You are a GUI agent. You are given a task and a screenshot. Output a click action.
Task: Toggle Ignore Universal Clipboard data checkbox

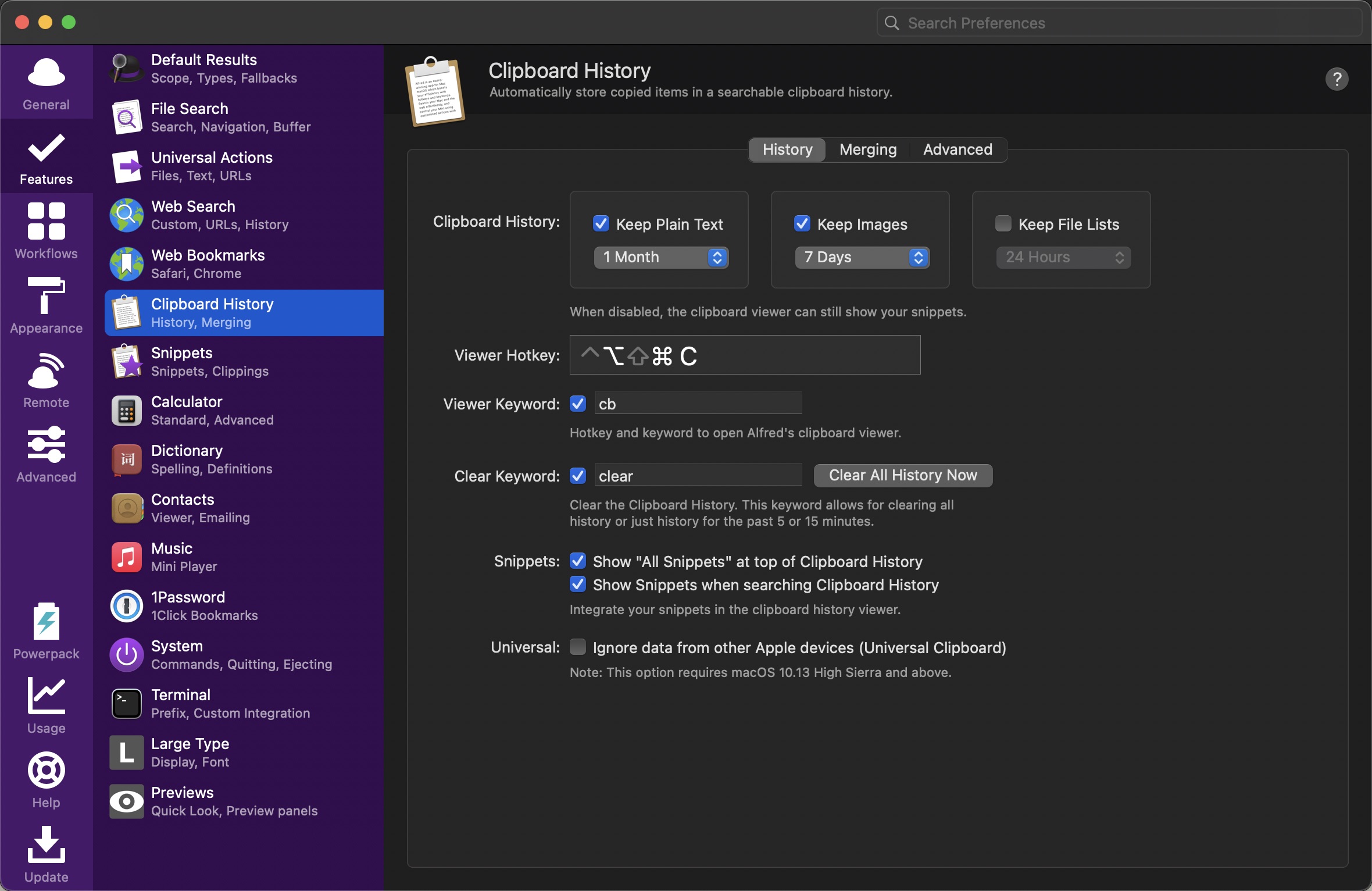pos(578,647)
